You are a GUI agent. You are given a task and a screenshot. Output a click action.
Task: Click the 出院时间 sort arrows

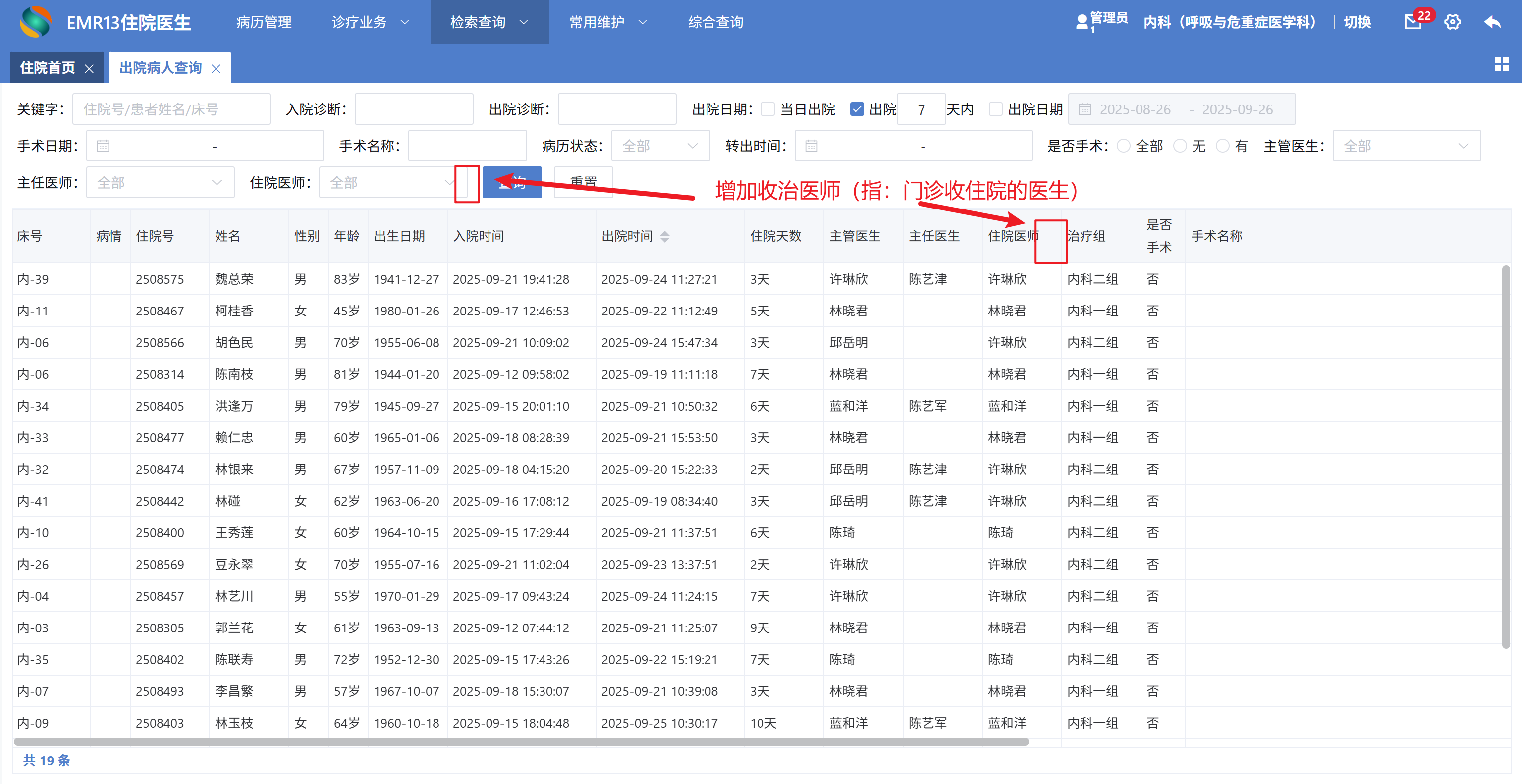pyautogui.click(x=665, y=236)
